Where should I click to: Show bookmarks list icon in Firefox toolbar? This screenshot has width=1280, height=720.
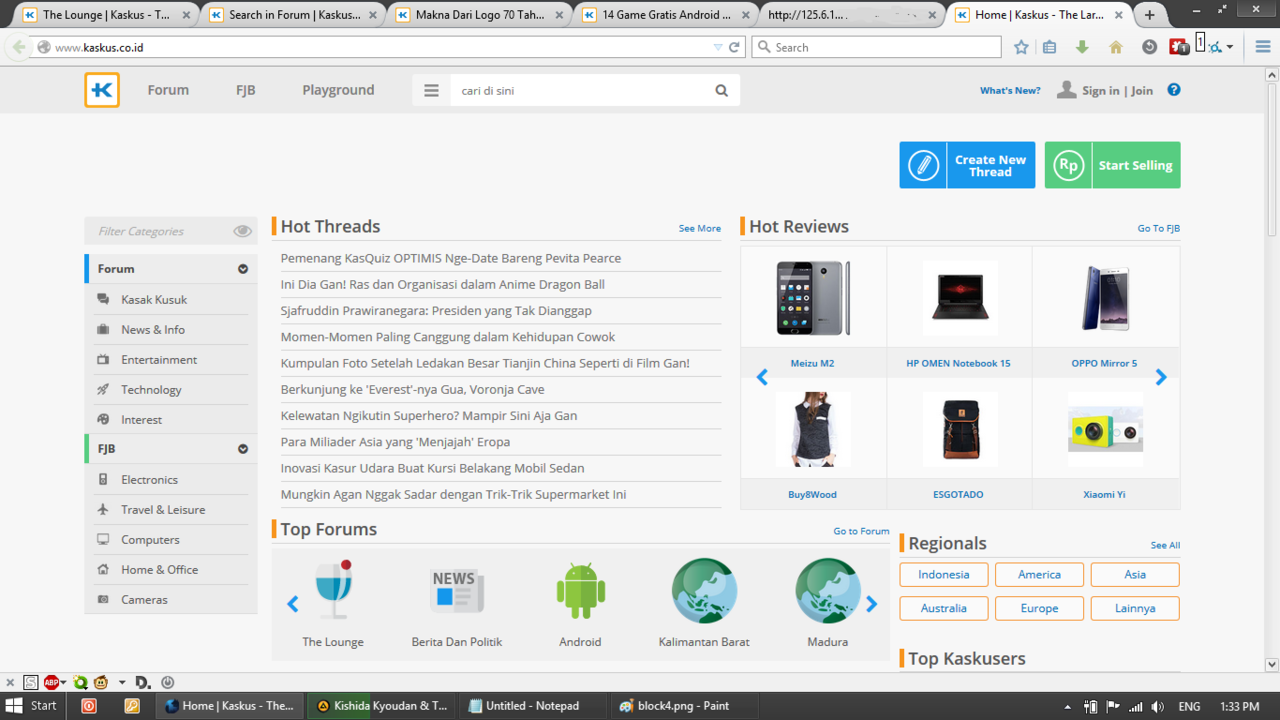pos(1049,47)
